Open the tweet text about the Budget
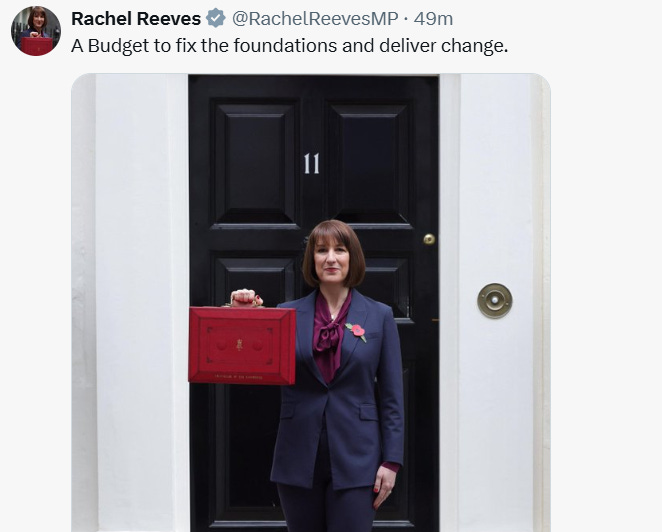This screenshot has width=662, height=532. [x=290, y=46]
